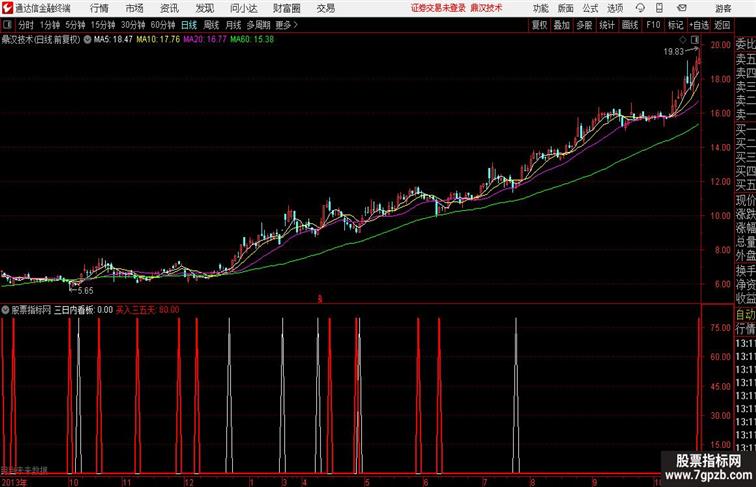Open the 问小达 menu
The width and height of the screenshot is (756, 487).
coord(244,8)
